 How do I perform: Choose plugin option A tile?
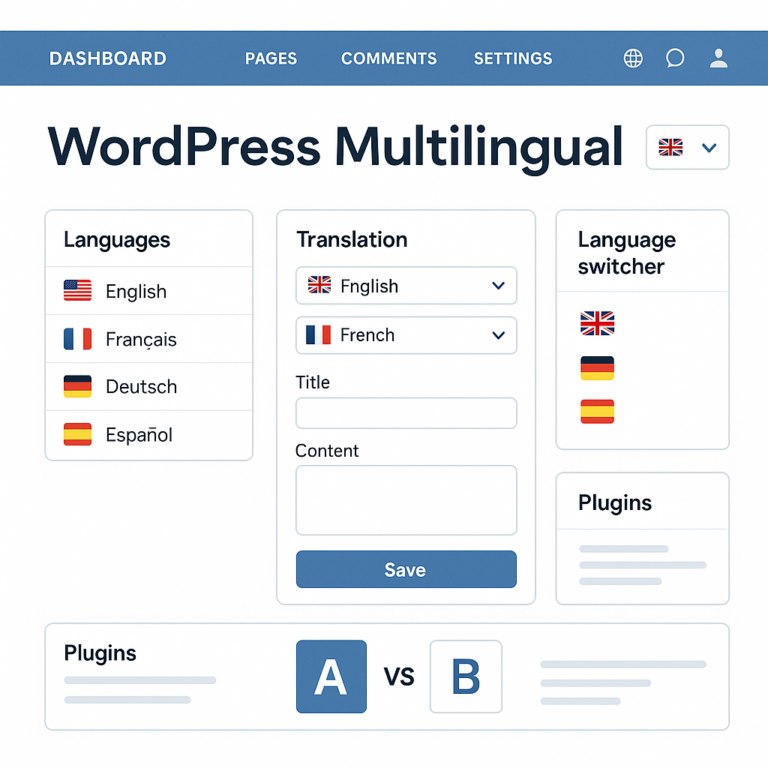point(331,676)
